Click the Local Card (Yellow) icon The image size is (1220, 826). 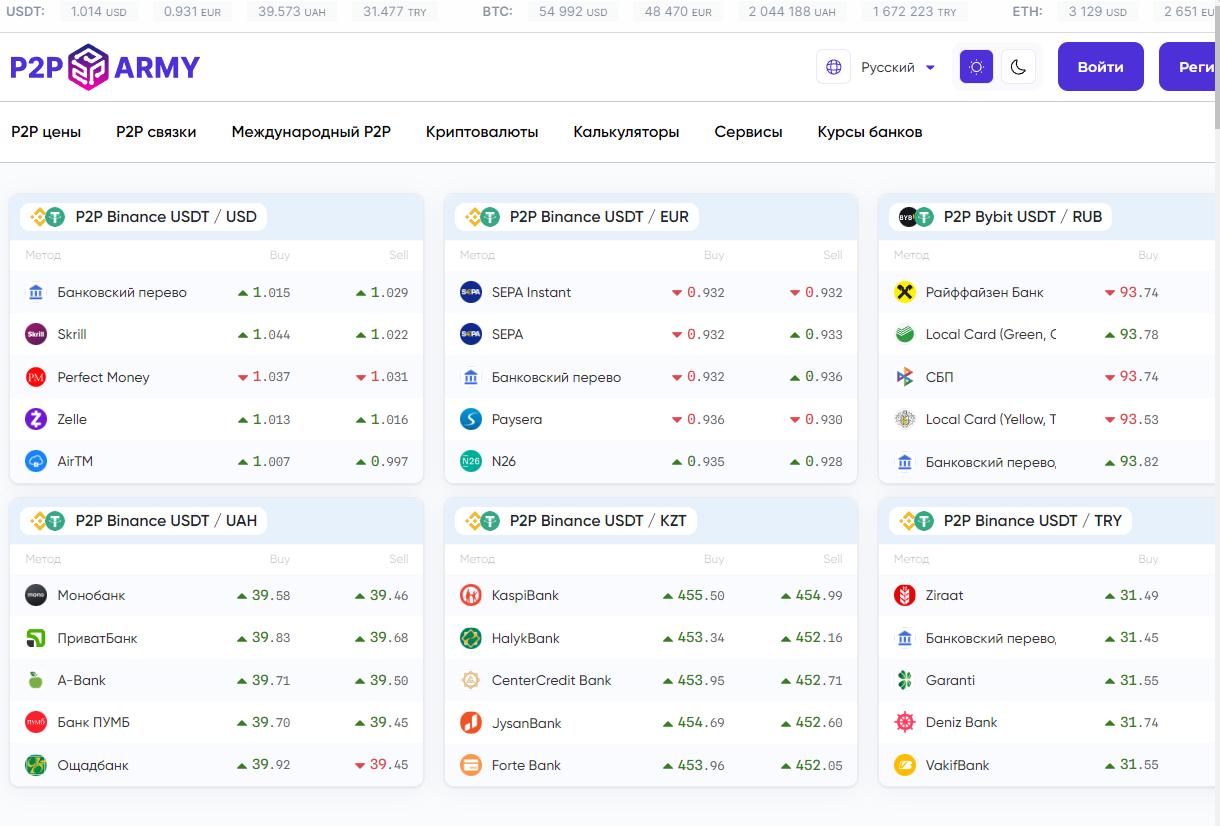pos(904,419)
